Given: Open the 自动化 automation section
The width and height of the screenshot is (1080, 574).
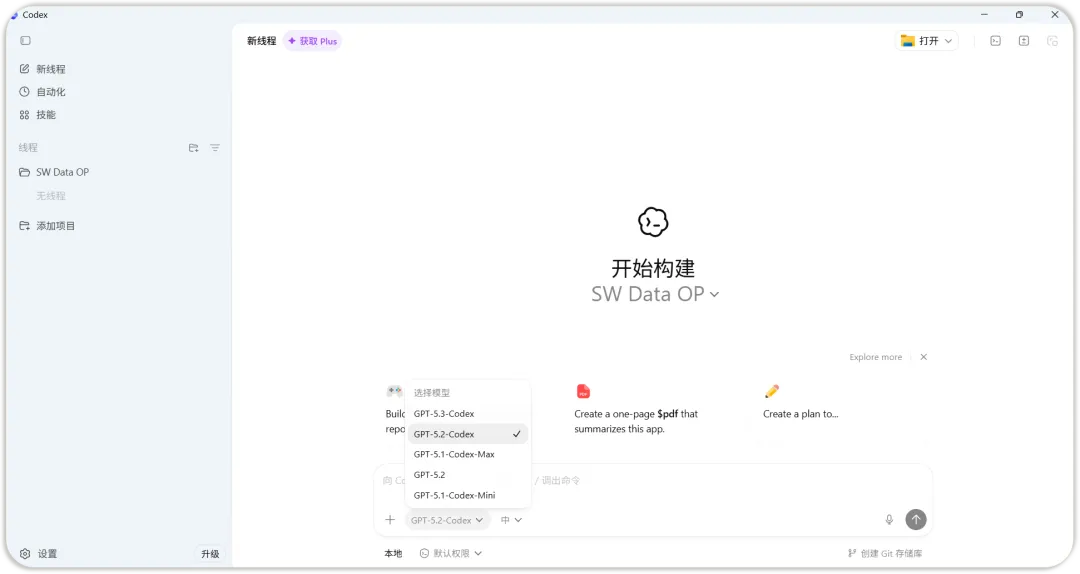Looking at the screenshot, I should 43,92.
